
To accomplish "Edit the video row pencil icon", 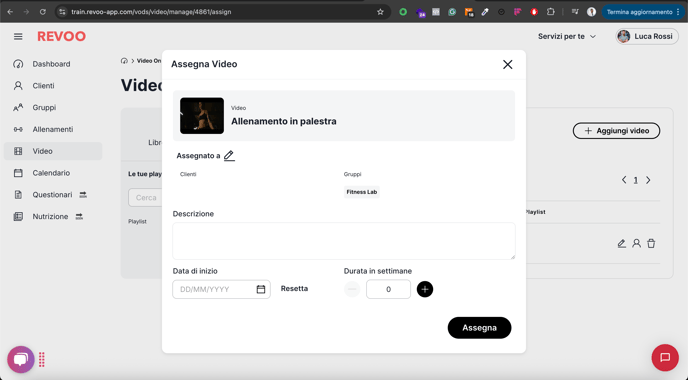I will click(x=621, y=244).
